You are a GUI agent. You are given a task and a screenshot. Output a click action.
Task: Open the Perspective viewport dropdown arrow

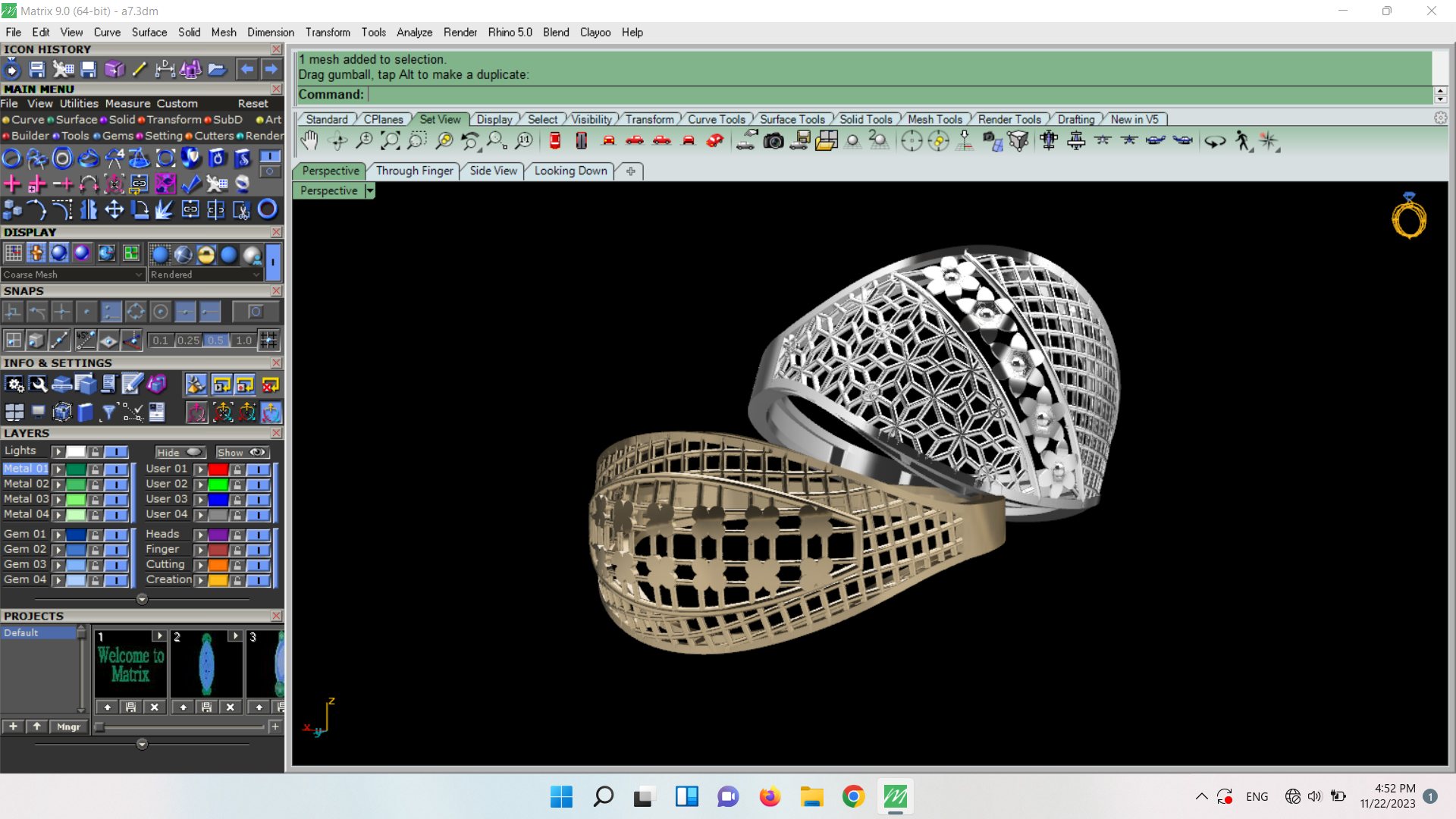(370, 191)
